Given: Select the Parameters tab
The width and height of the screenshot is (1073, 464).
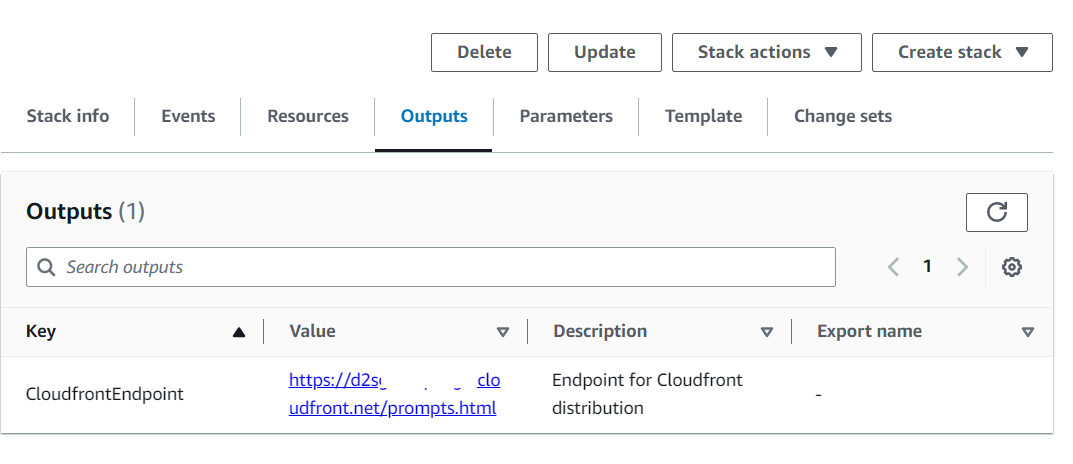Looking at the screenshot, I should click(x=566, y=116).
